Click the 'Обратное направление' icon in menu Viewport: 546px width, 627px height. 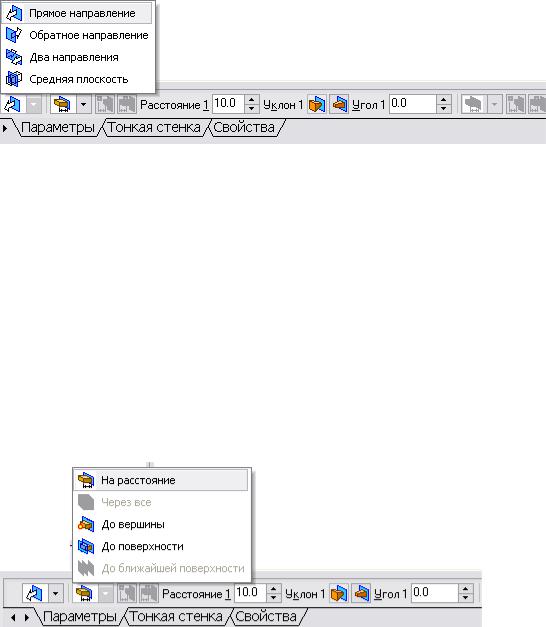14,35
